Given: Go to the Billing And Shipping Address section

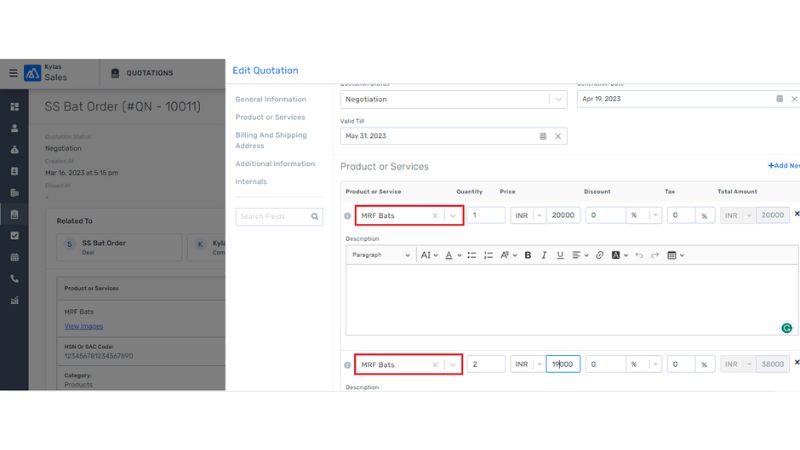Looking at the screenshot, I should 271,140.
